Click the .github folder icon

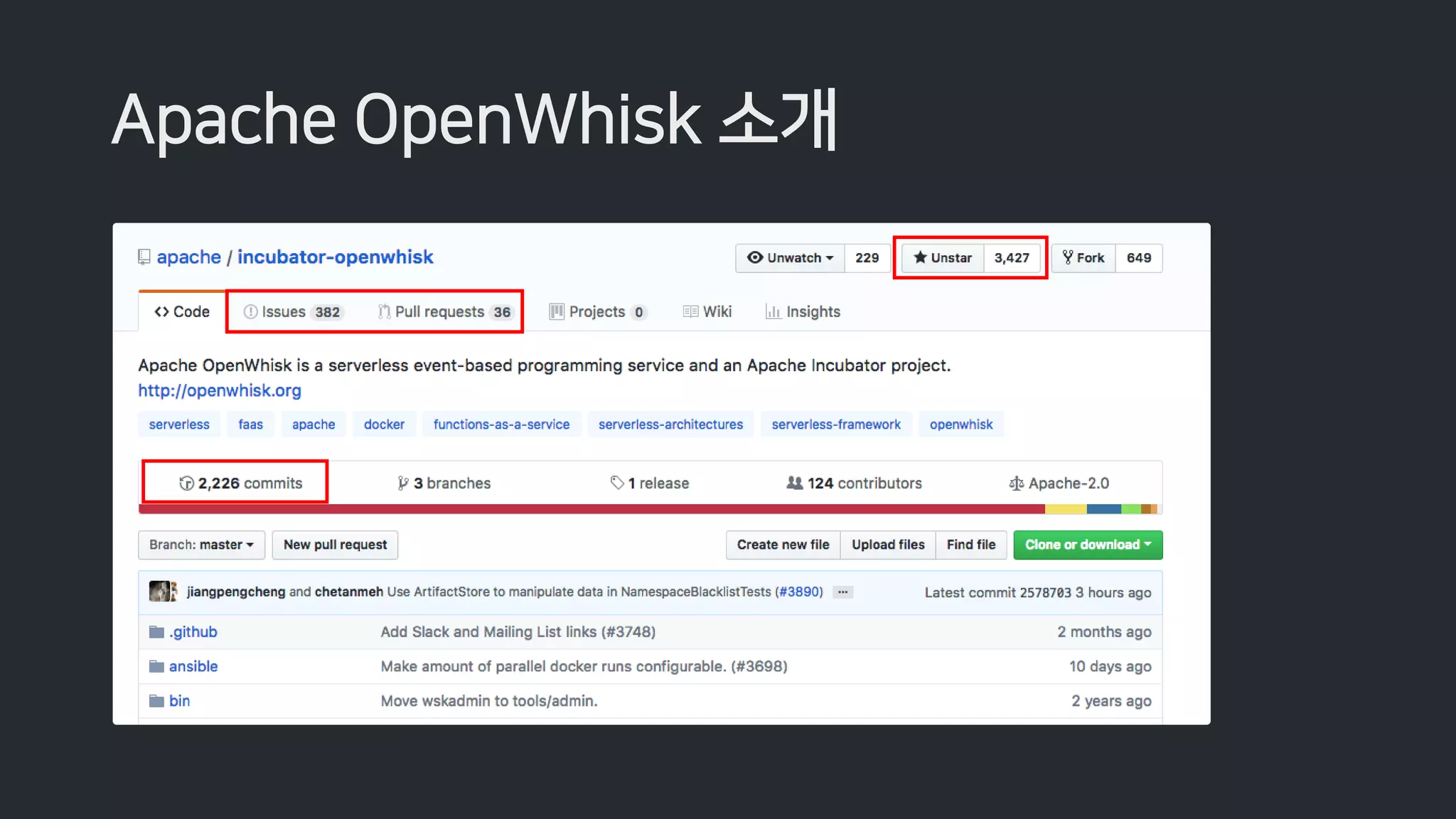coord(156,632)
